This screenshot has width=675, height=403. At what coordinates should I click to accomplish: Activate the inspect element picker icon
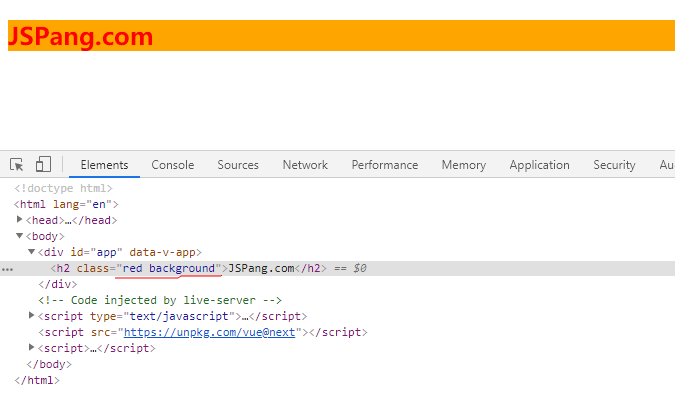[17, 164]
